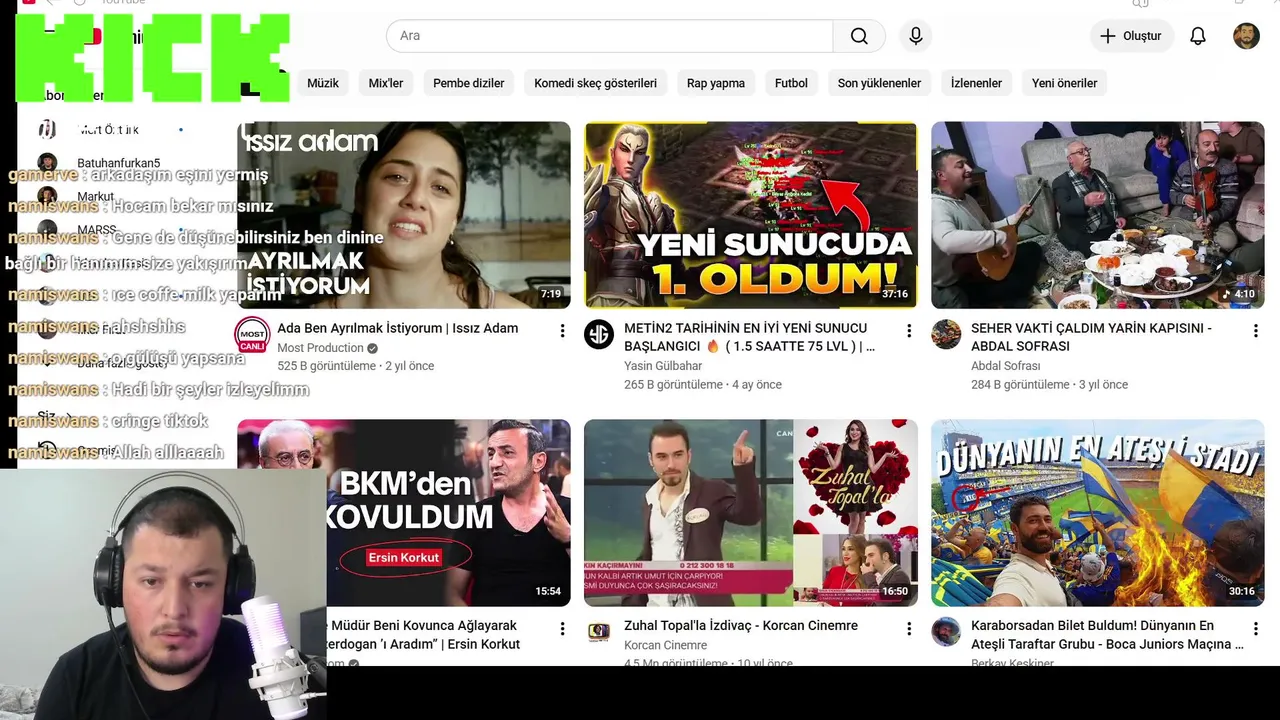The image size is (1280, 720).
Task: Open Most Production channel avatar
Action: click(252, 335)
